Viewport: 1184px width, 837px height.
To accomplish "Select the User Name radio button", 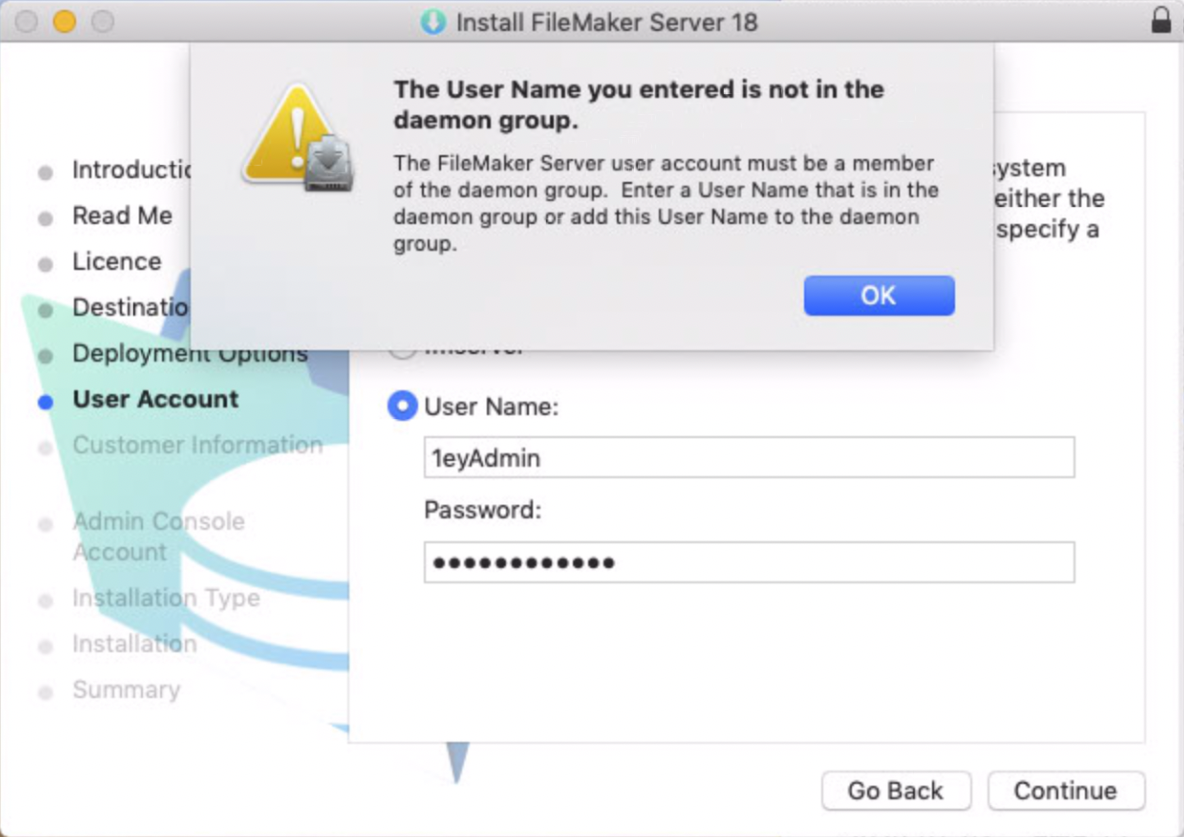I will tap(402, 406).
